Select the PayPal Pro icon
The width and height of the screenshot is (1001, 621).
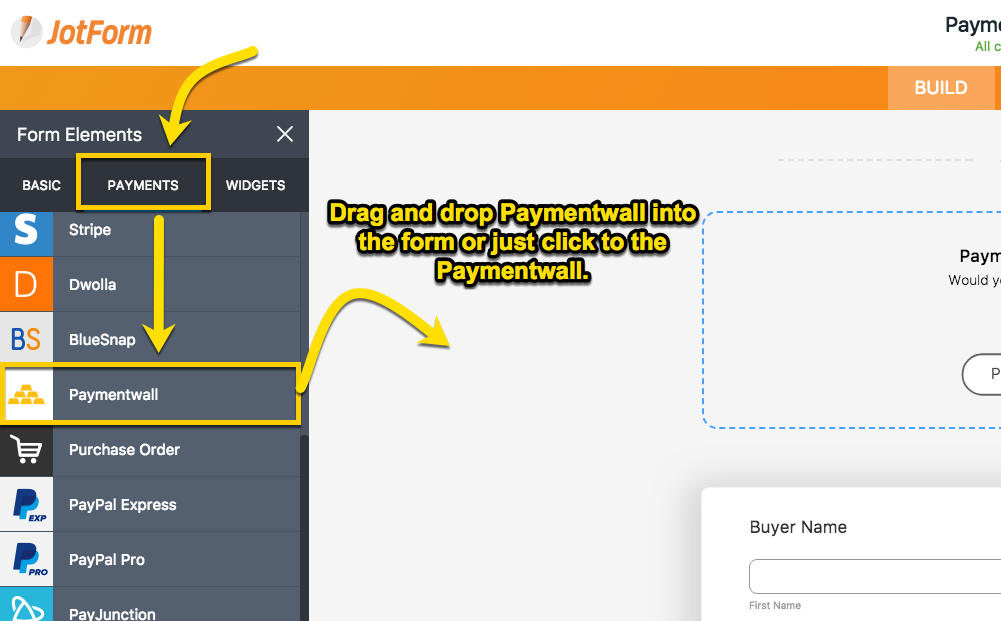click(26, 559)
